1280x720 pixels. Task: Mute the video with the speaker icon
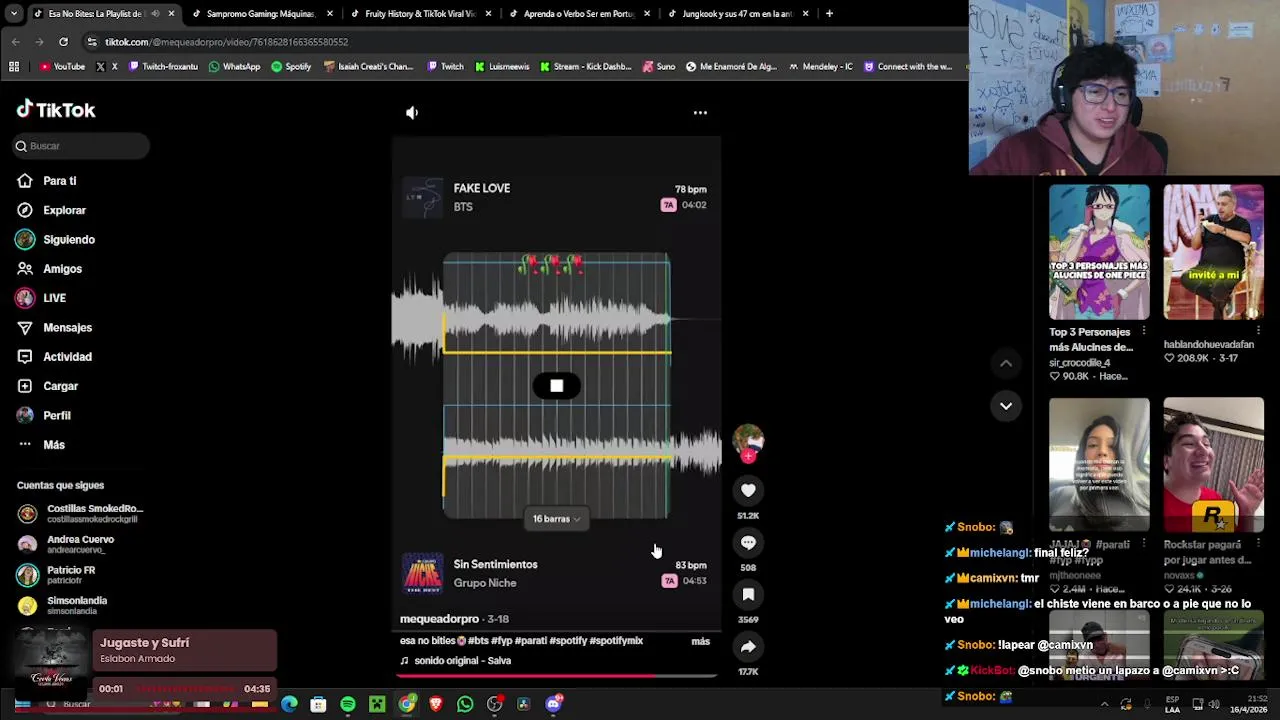tap(412, 113)
